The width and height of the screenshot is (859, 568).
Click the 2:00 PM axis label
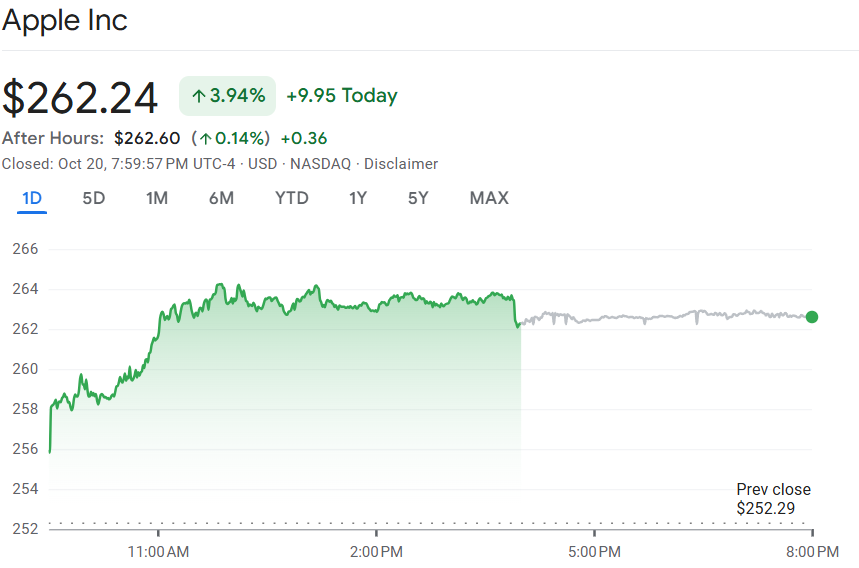click(x=377, y=551)
